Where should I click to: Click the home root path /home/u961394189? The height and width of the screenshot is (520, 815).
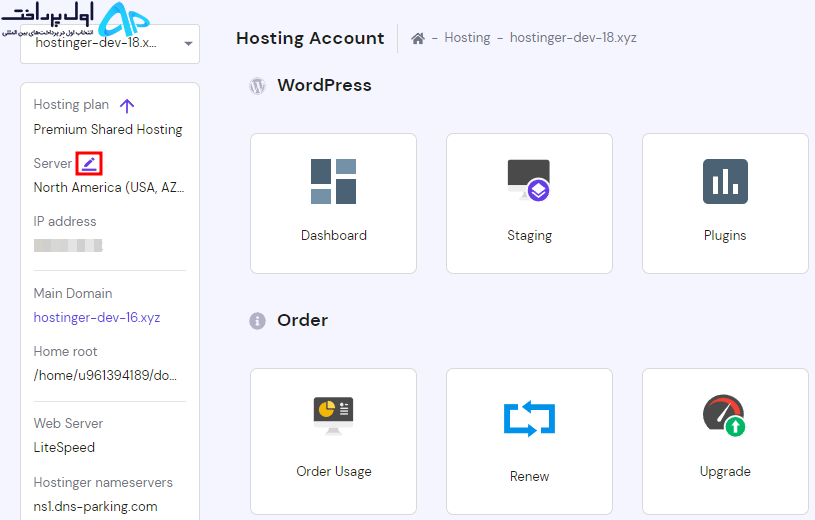105,375
